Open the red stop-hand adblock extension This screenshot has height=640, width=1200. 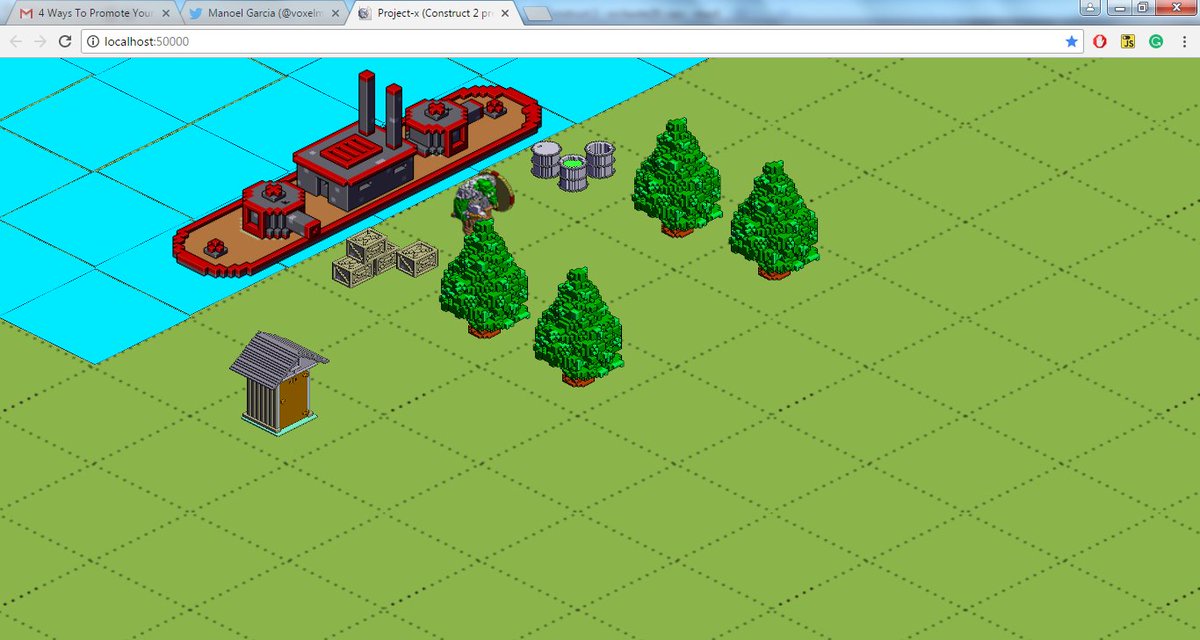point(1100,42)
